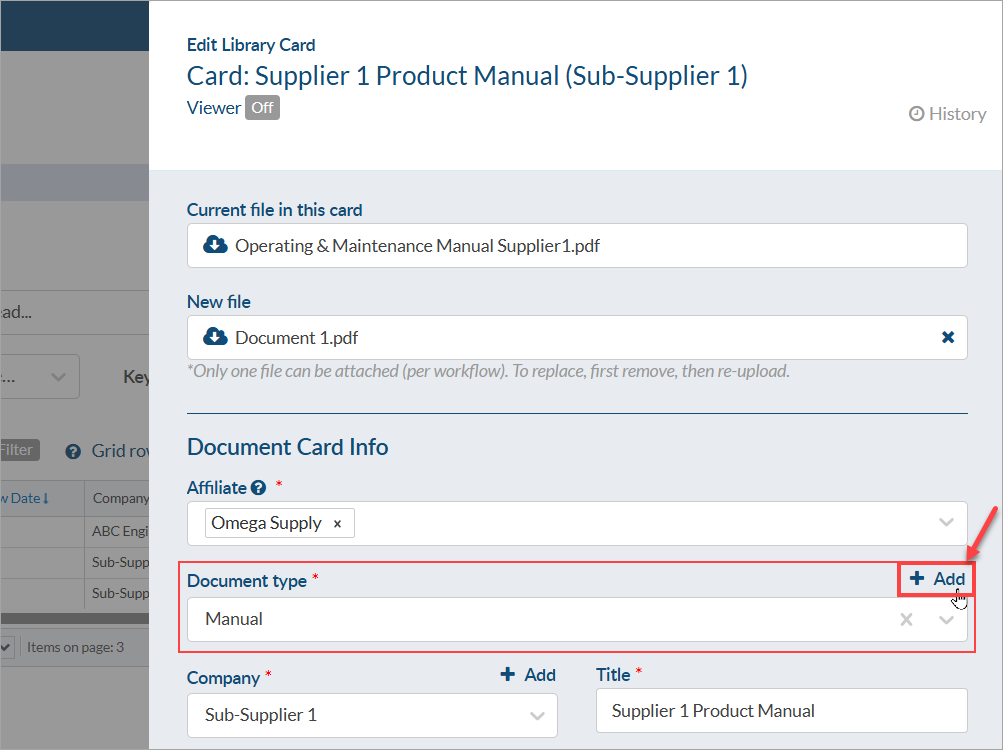Open the card History

click(947, 114)
